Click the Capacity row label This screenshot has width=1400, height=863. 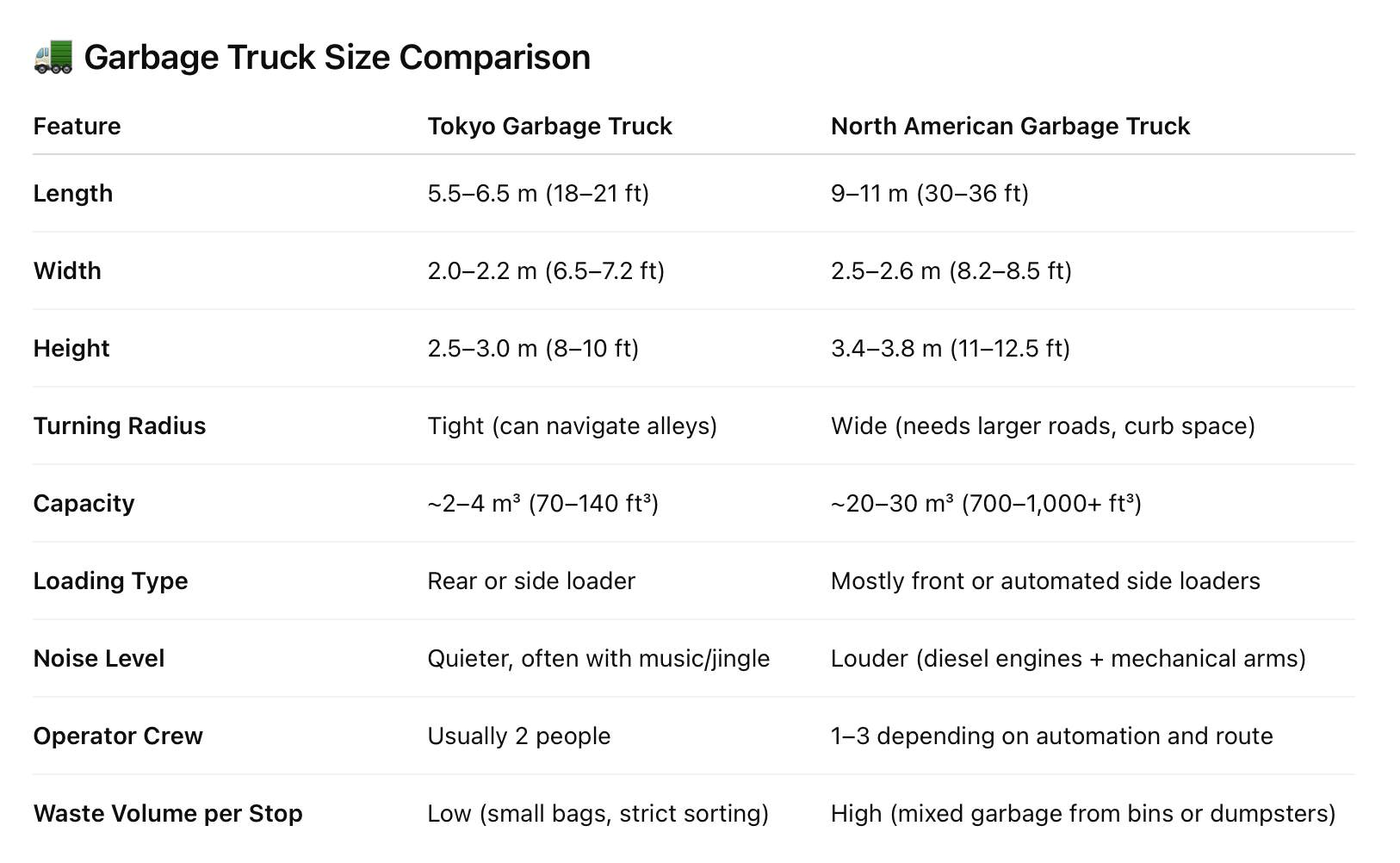pyautogui.click(x=84, y=503)
